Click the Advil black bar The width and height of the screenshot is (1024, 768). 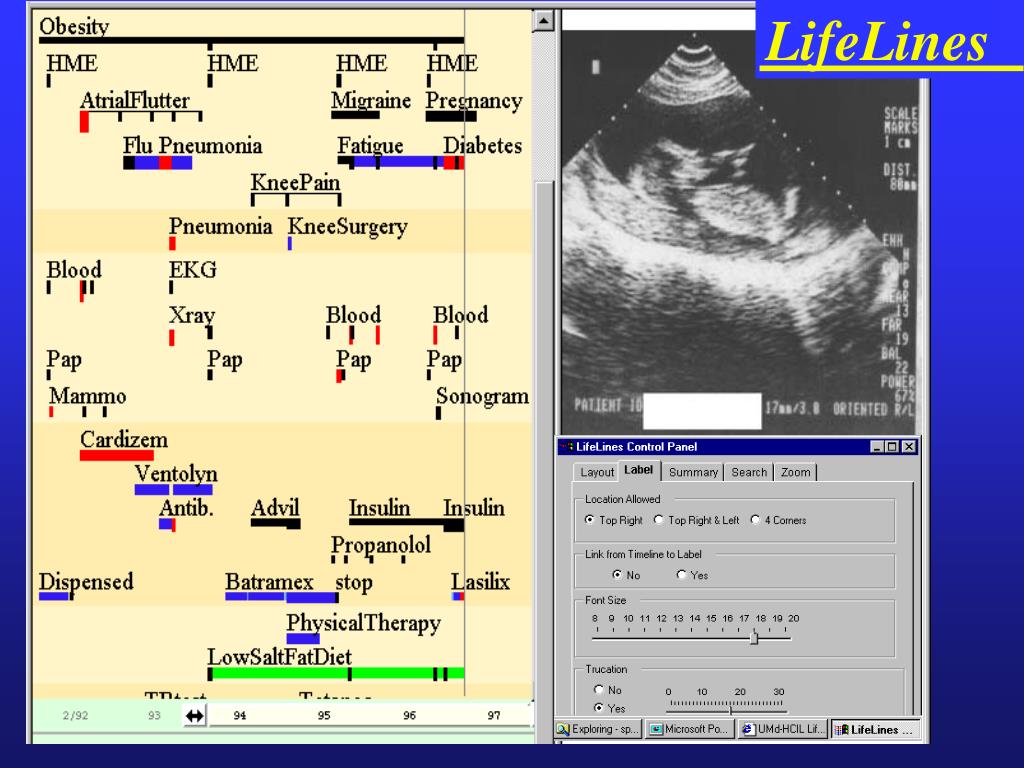[x=276, y=524]
